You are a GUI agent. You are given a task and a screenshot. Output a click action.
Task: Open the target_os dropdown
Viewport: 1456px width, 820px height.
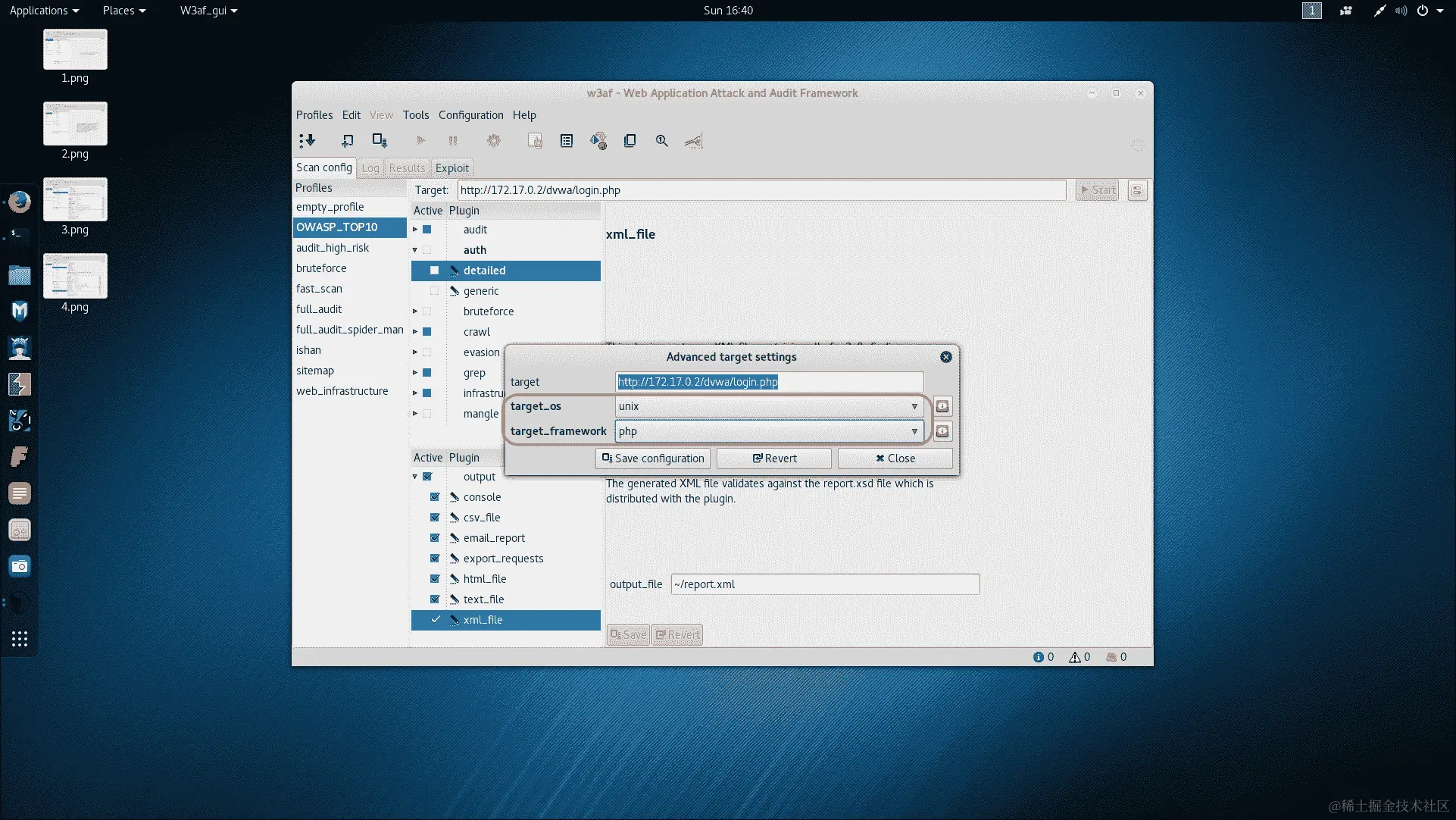tap(769, 406)
